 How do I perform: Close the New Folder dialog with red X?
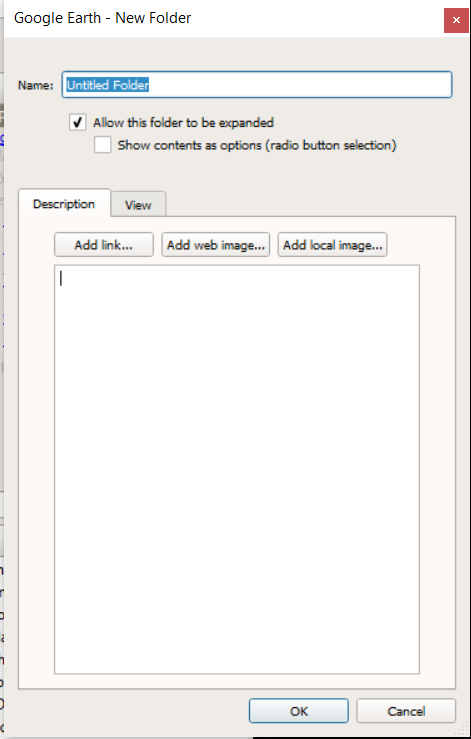click(456, 20)
